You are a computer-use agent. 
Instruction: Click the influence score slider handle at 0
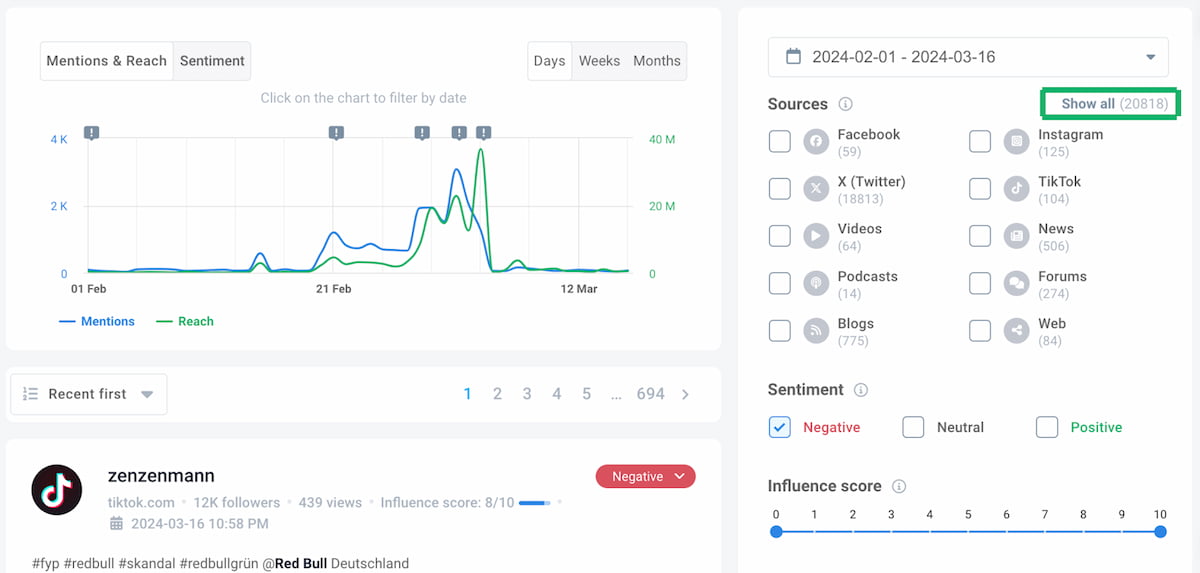point(776,532)
